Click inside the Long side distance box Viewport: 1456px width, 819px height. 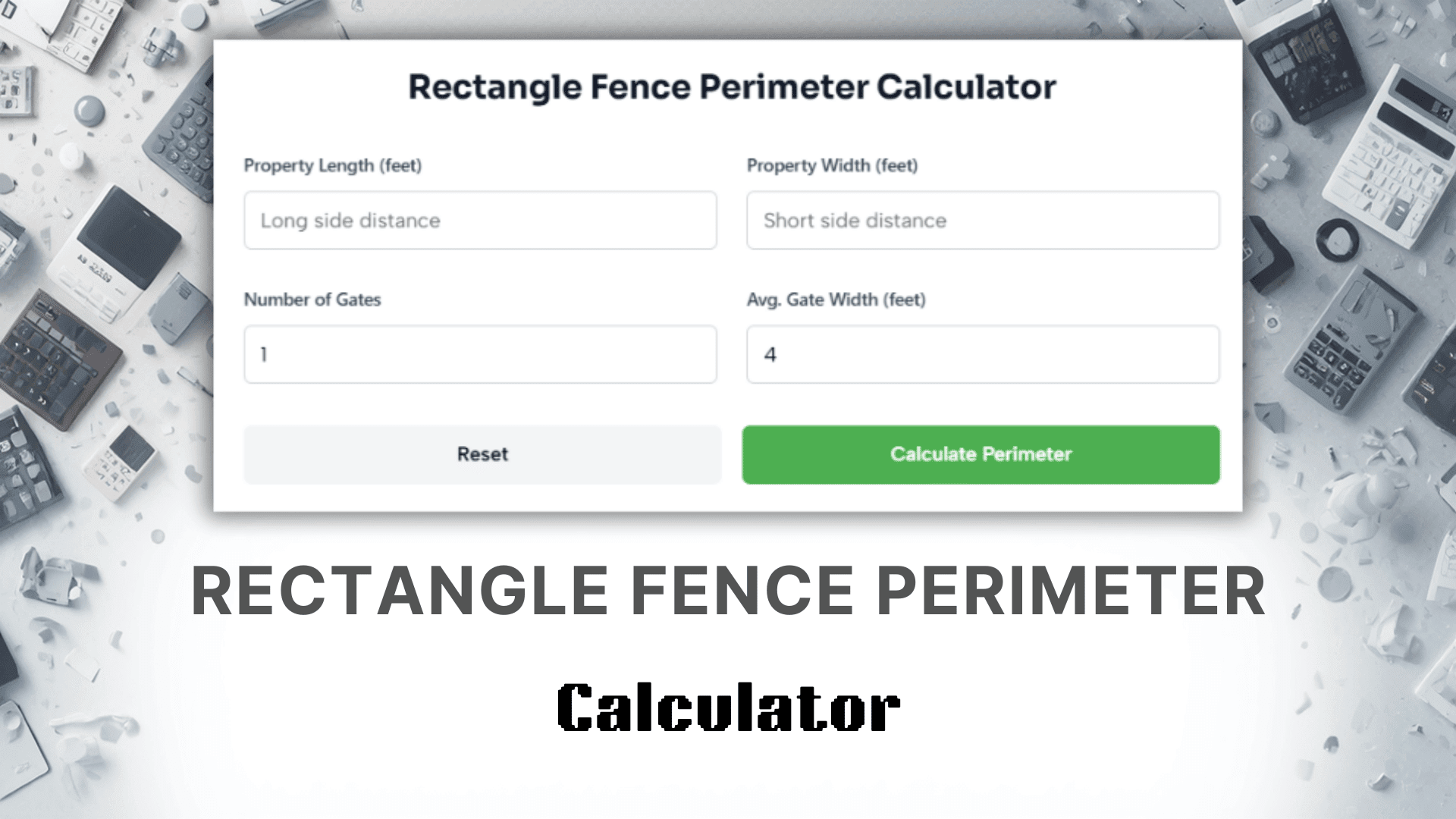point(480,221)
